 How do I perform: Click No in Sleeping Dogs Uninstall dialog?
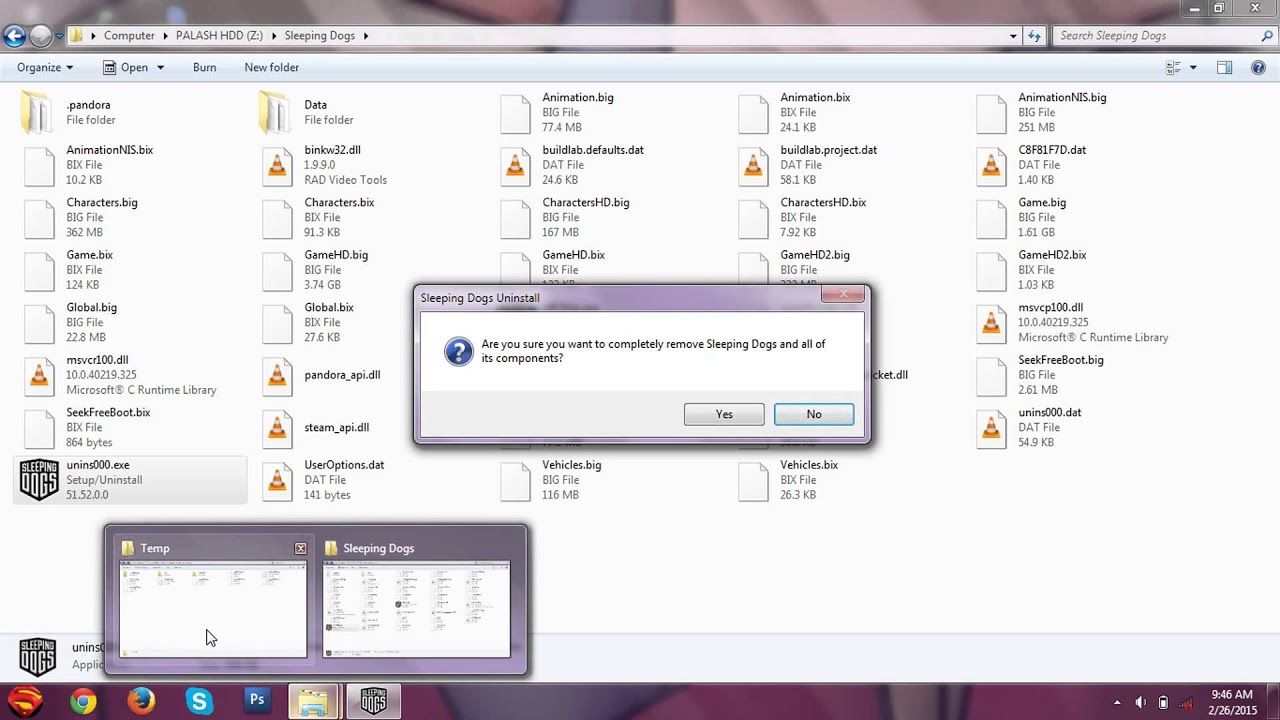(814, 414)
